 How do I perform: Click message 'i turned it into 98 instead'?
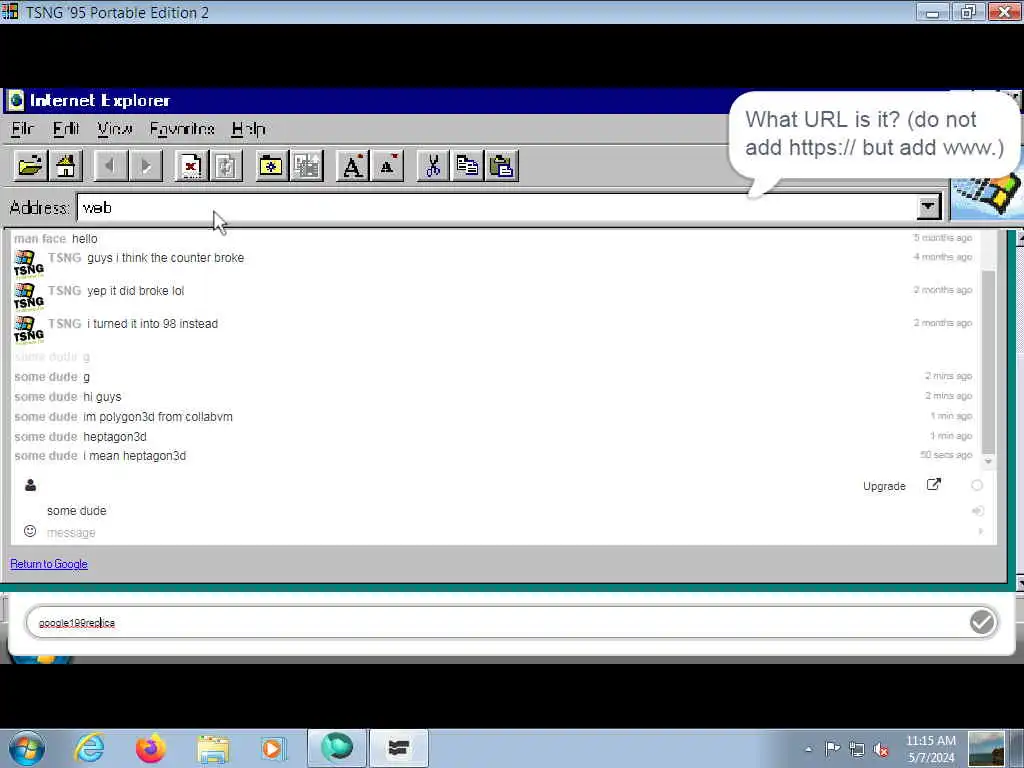pos(153,324)
